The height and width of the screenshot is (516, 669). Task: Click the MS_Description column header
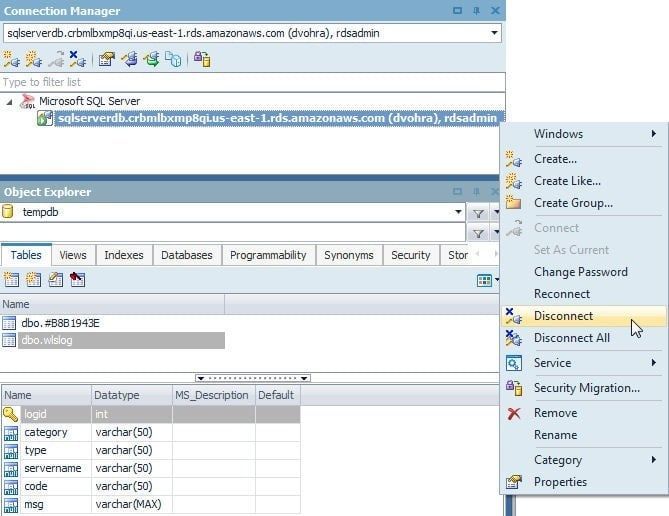[214, 395]
